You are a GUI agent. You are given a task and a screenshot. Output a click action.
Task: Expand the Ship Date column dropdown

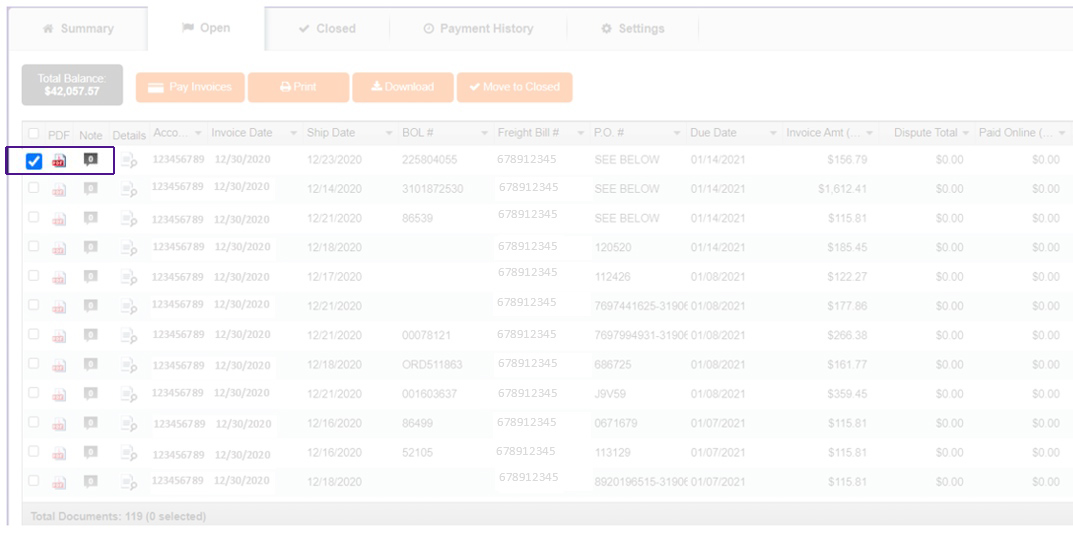click(389, 133)
